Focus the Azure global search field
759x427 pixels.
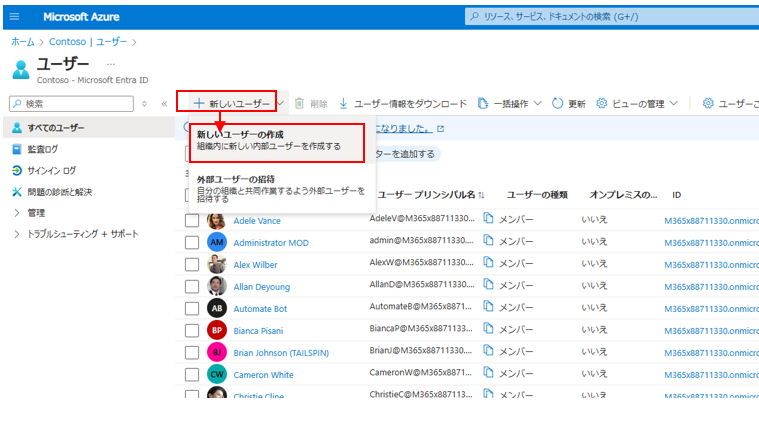pyautogui.click(x=612, y=16)
